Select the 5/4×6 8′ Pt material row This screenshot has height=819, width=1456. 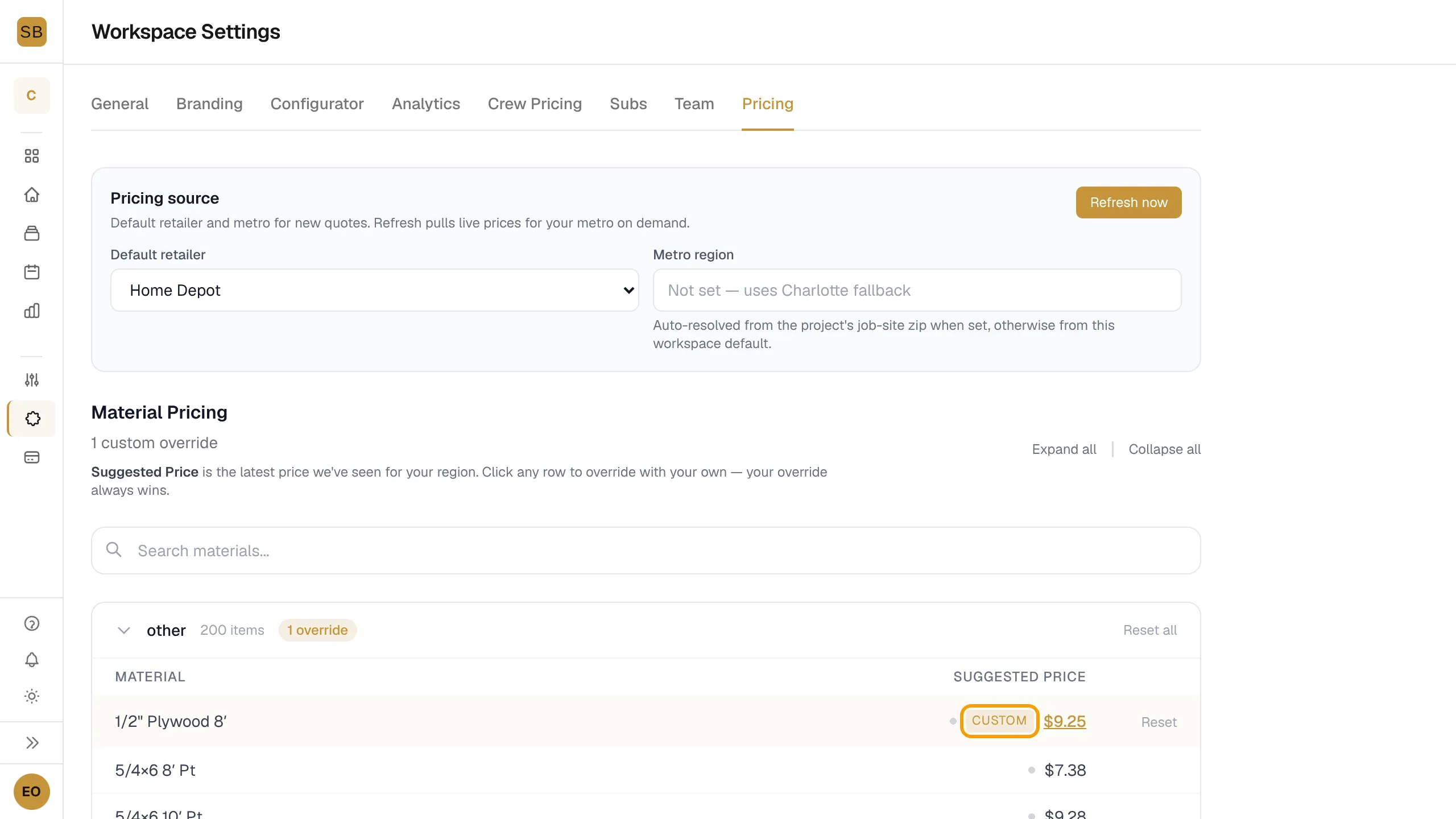tap(646, 770)
